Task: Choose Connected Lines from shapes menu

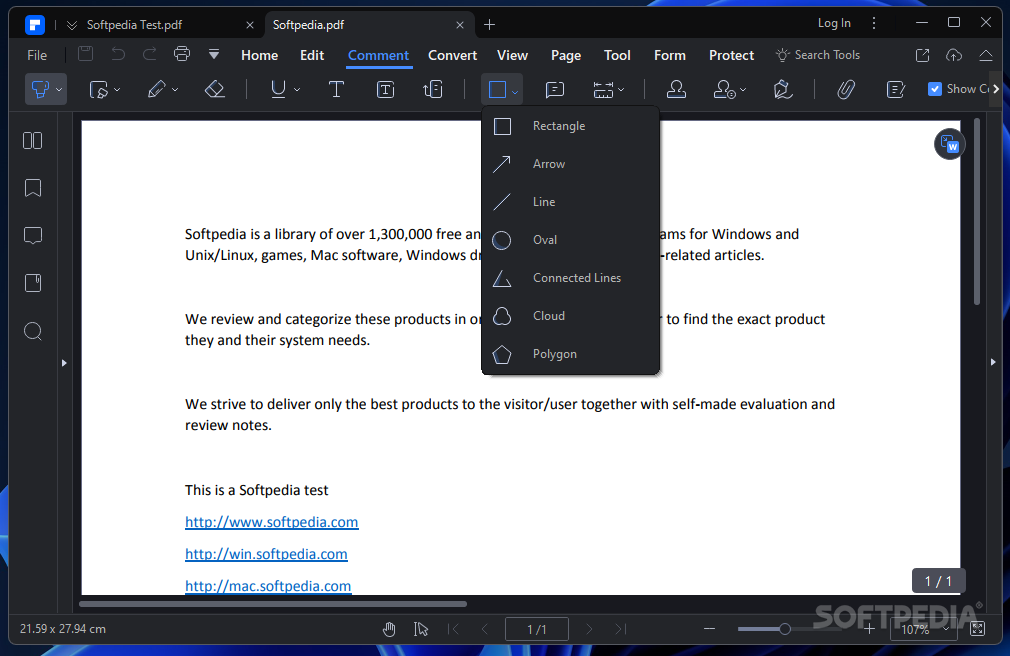Action: (571, 278)
